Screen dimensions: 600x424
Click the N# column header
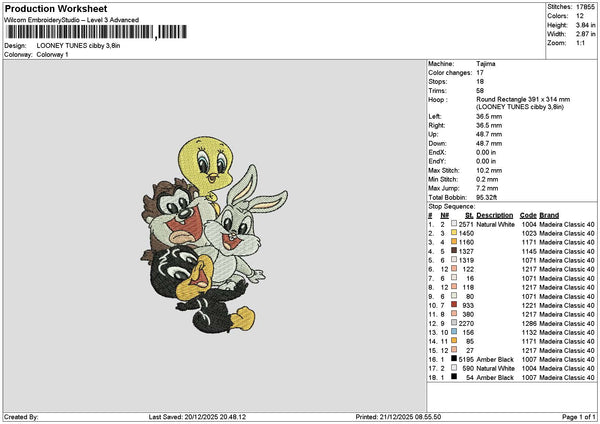tap(444, 215)
